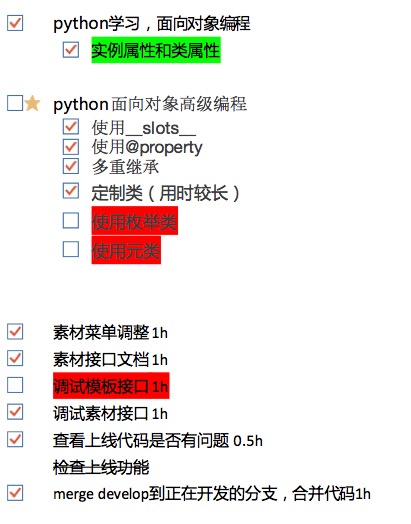The height and width of the screenshot is (524, 411).
Task: Uncheck the 多重继承 checkbox
Action: click(x=71, y=166)
